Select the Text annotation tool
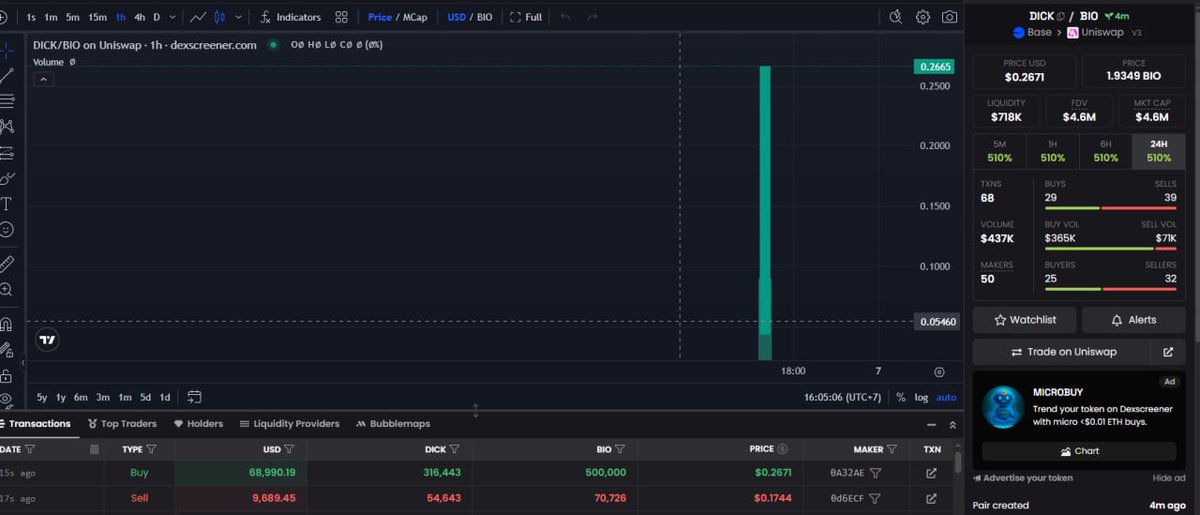 [6, 204]
